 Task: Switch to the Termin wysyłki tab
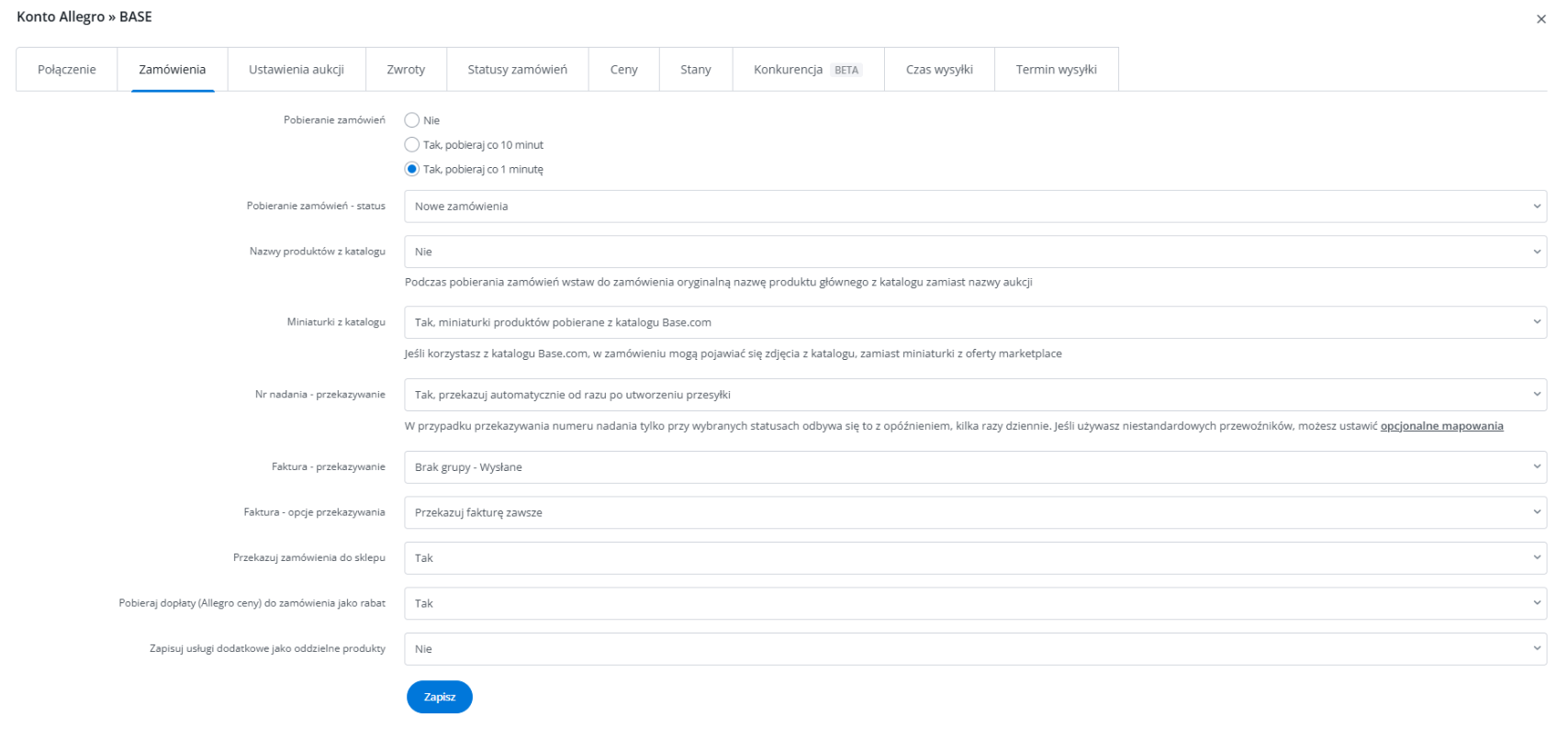point(1056,70)
